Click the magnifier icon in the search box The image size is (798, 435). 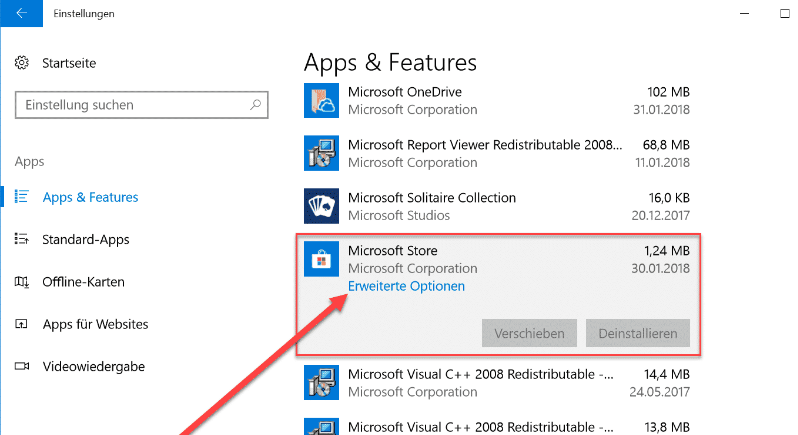point(255,105)
